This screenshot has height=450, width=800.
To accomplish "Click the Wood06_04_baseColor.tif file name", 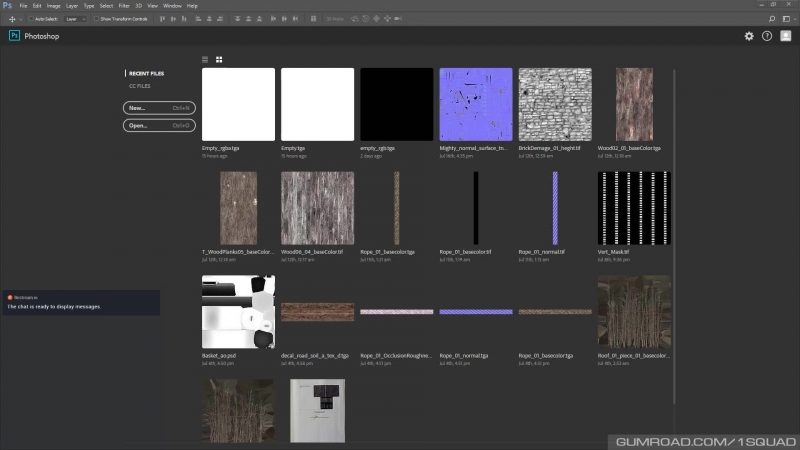I will 312,252.
